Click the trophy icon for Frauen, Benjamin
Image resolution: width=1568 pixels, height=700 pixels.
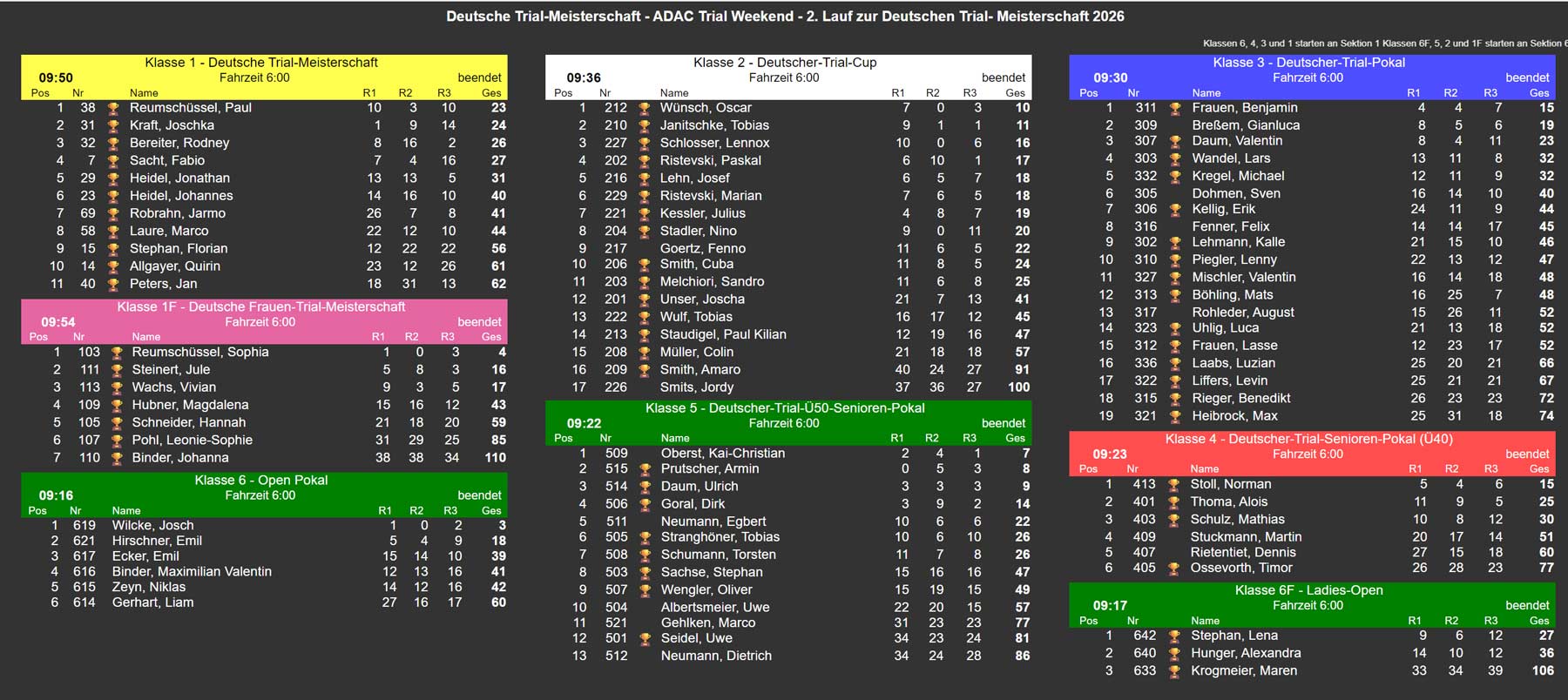(x=1175, y=109)
